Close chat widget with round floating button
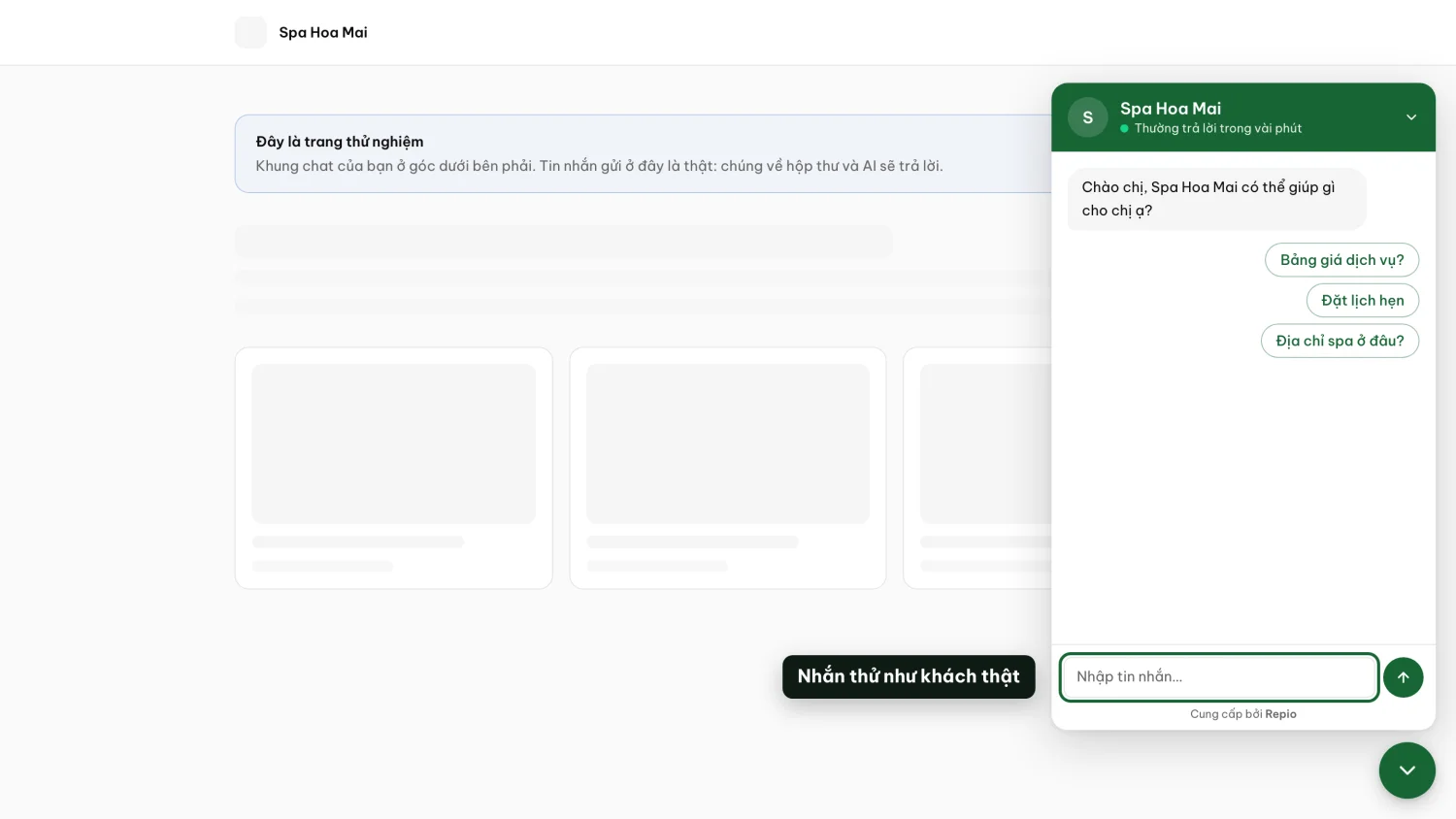 point(1406,770)
